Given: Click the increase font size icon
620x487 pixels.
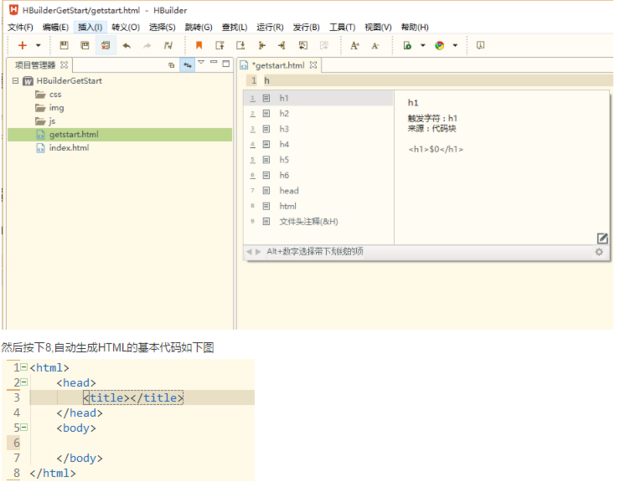Looking at the screenshot, I should pos(354,45).
